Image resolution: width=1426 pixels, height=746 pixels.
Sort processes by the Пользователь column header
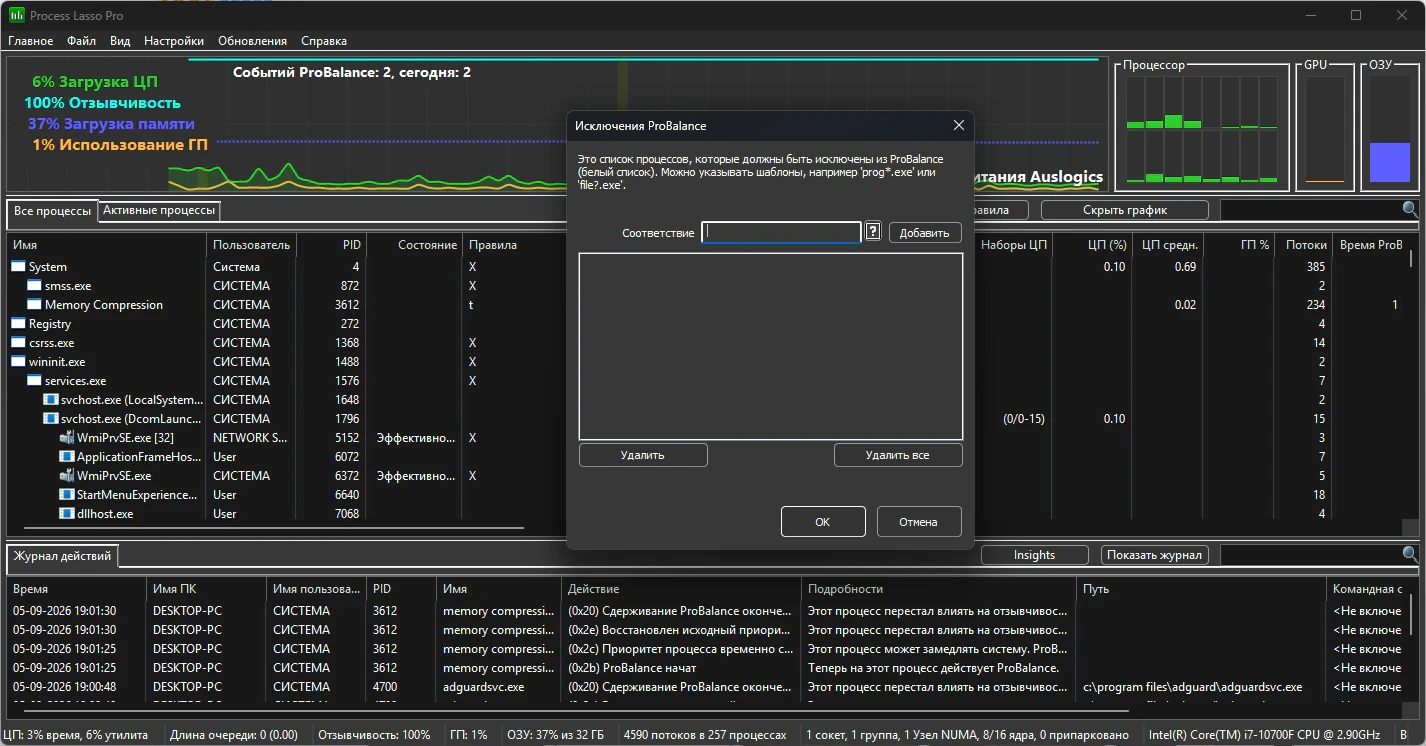[x=251, y=245]
